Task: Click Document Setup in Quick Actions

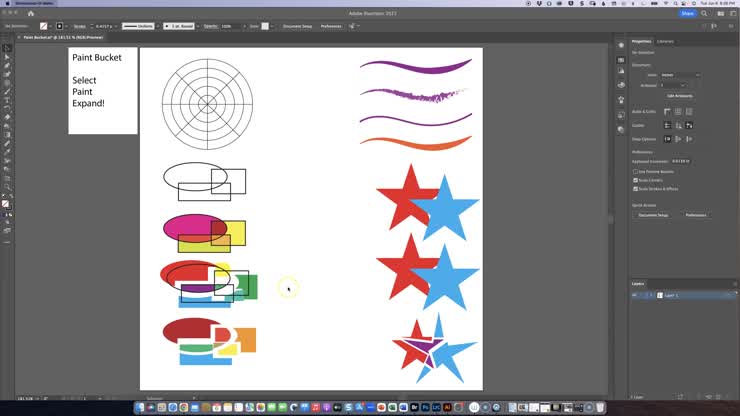Action: tap(653, 215)
